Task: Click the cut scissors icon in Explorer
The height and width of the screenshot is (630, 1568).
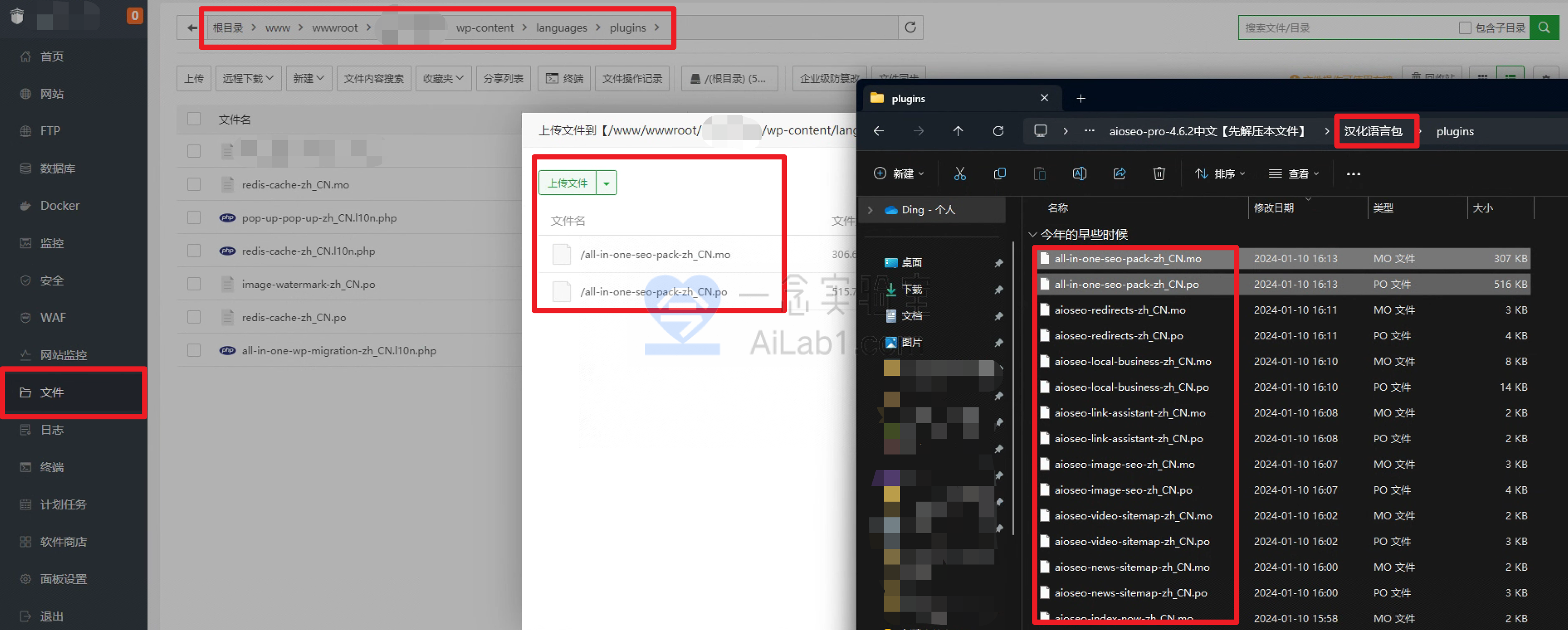Action: click(960, 174)
